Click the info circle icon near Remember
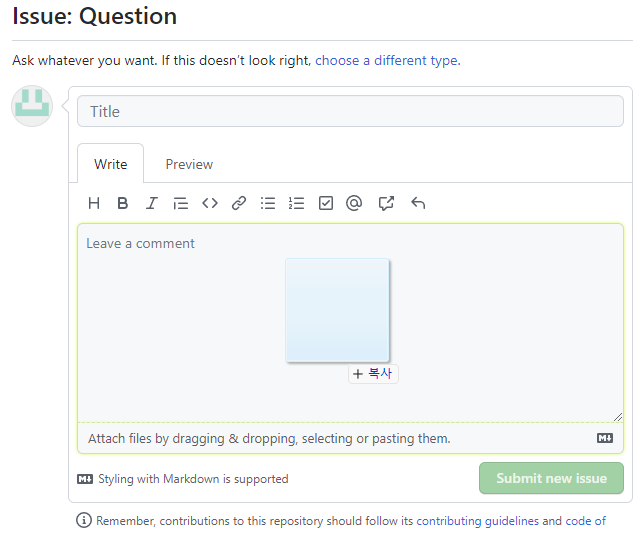This screenshot has height=534, width=636. point(84,520)
